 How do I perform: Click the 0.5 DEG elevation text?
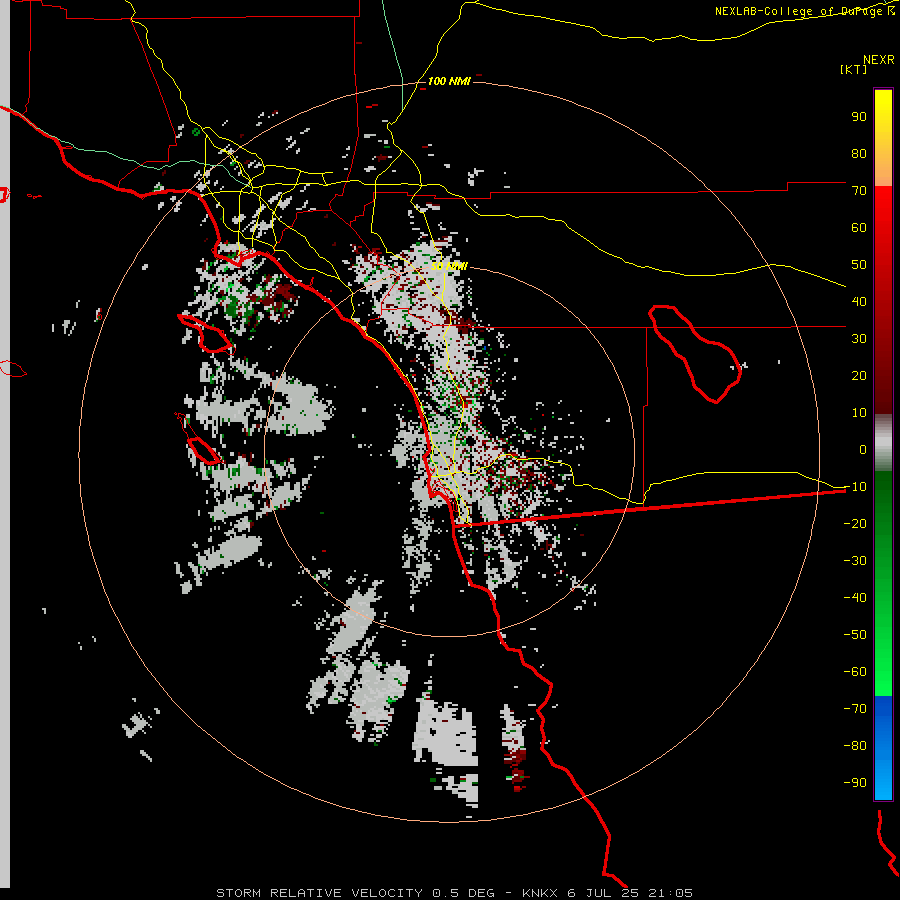463,893
